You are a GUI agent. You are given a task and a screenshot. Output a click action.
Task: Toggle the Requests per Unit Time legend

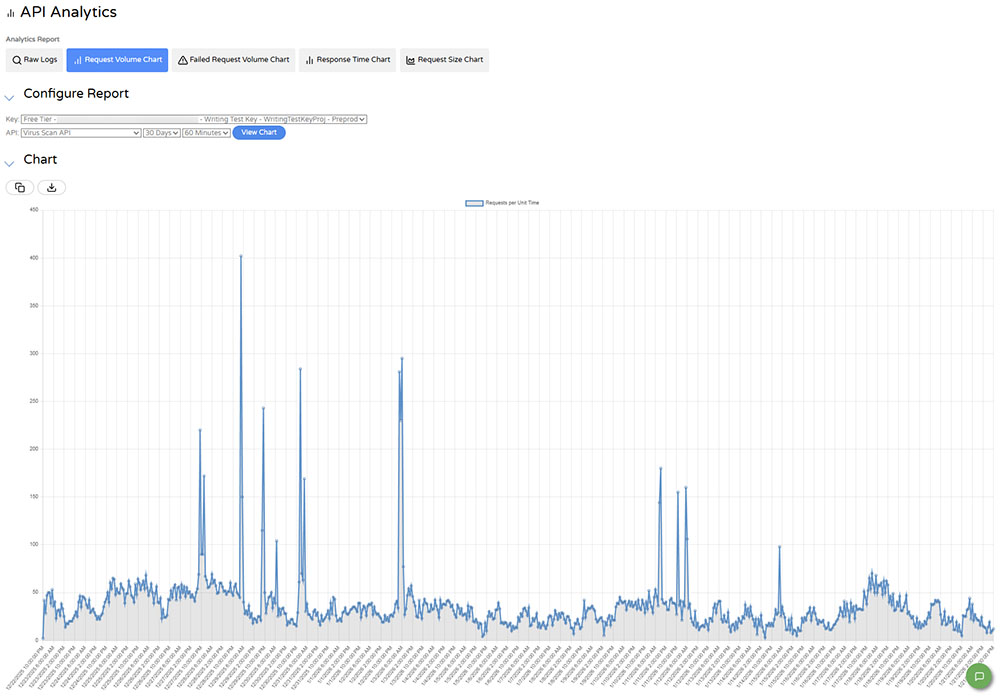(502, 203)
